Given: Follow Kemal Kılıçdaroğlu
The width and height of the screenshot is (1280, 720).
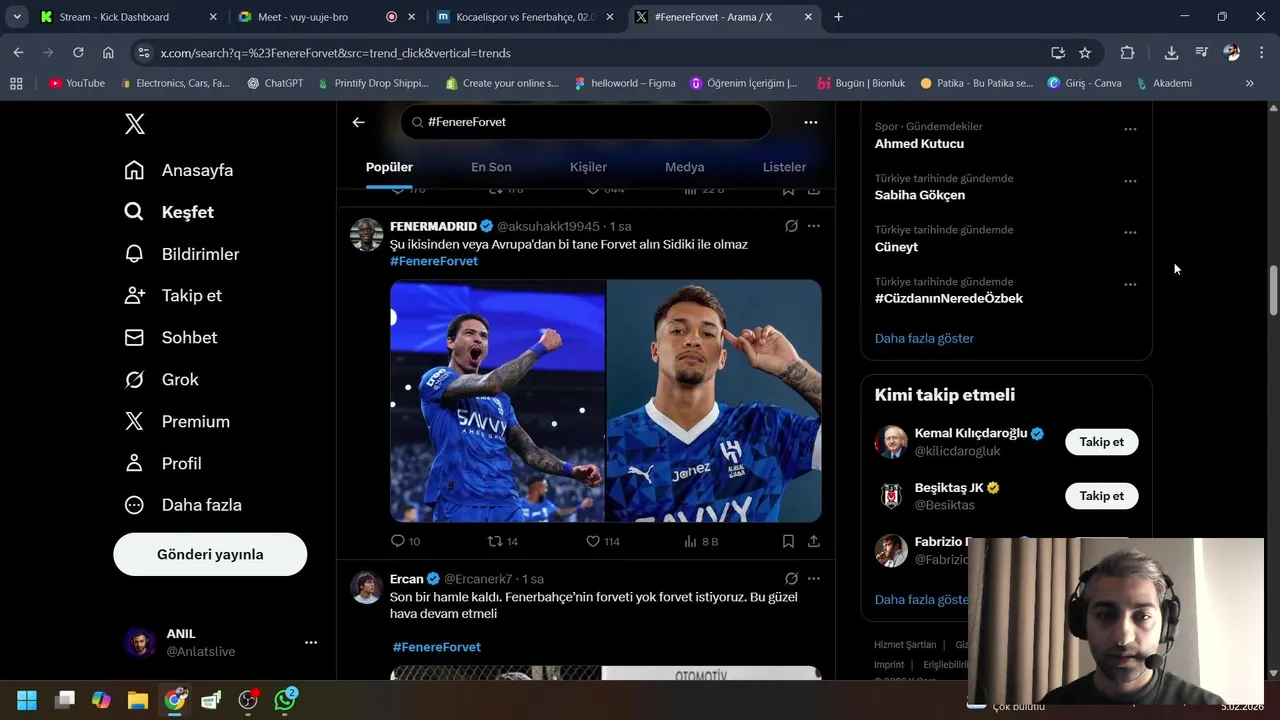Looking at the screenshot, I should [x=1101, y=442].
